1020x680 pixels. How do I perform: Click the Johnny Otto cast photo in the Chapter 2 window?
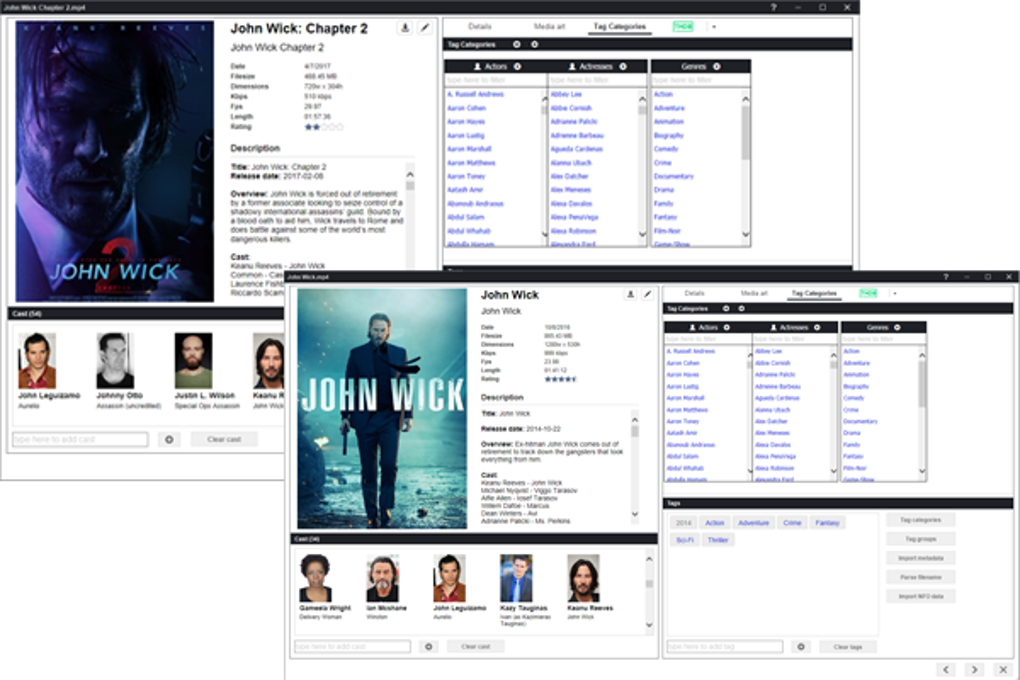coord(115,360)
